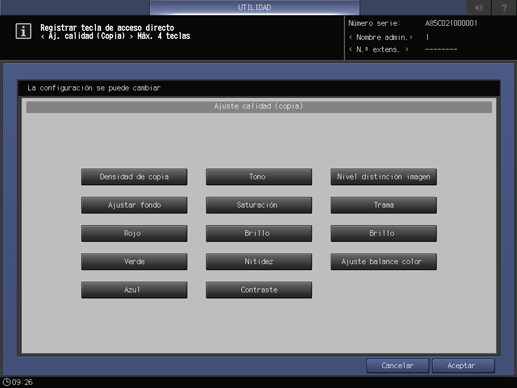Click the Nombre admin. label

[x=381, y=37]
